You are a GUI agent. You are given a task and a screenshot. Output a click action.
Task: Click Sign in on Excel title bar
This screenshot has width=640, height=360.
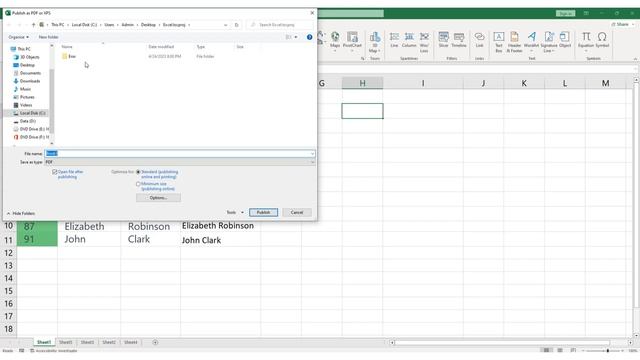(x=565, y=13)
